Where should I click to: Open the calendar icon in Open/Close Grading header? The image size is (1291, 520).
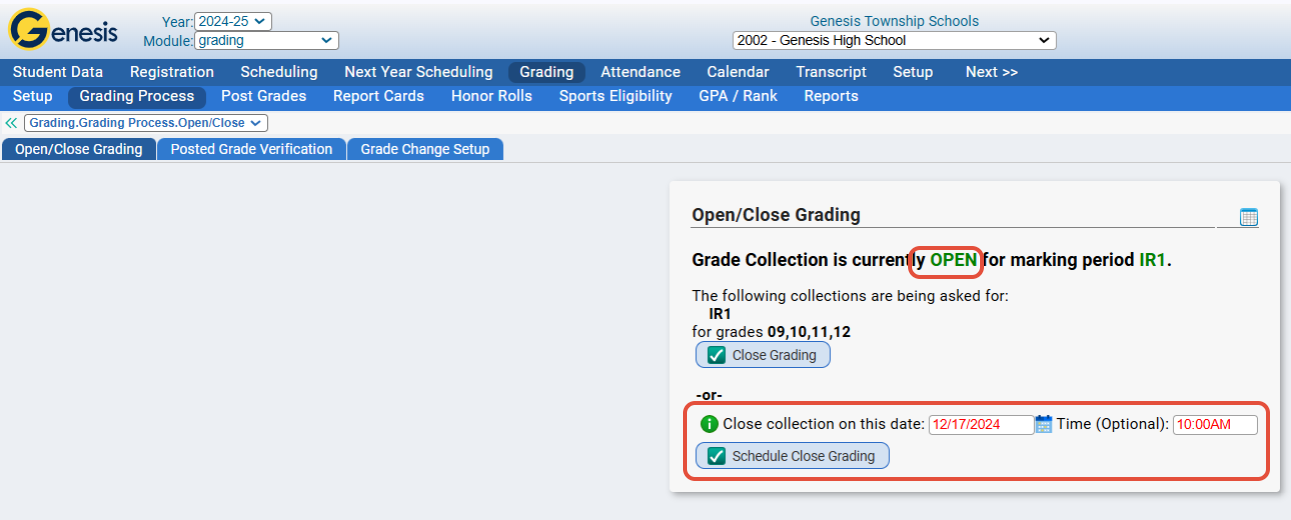click(1248, 217)
